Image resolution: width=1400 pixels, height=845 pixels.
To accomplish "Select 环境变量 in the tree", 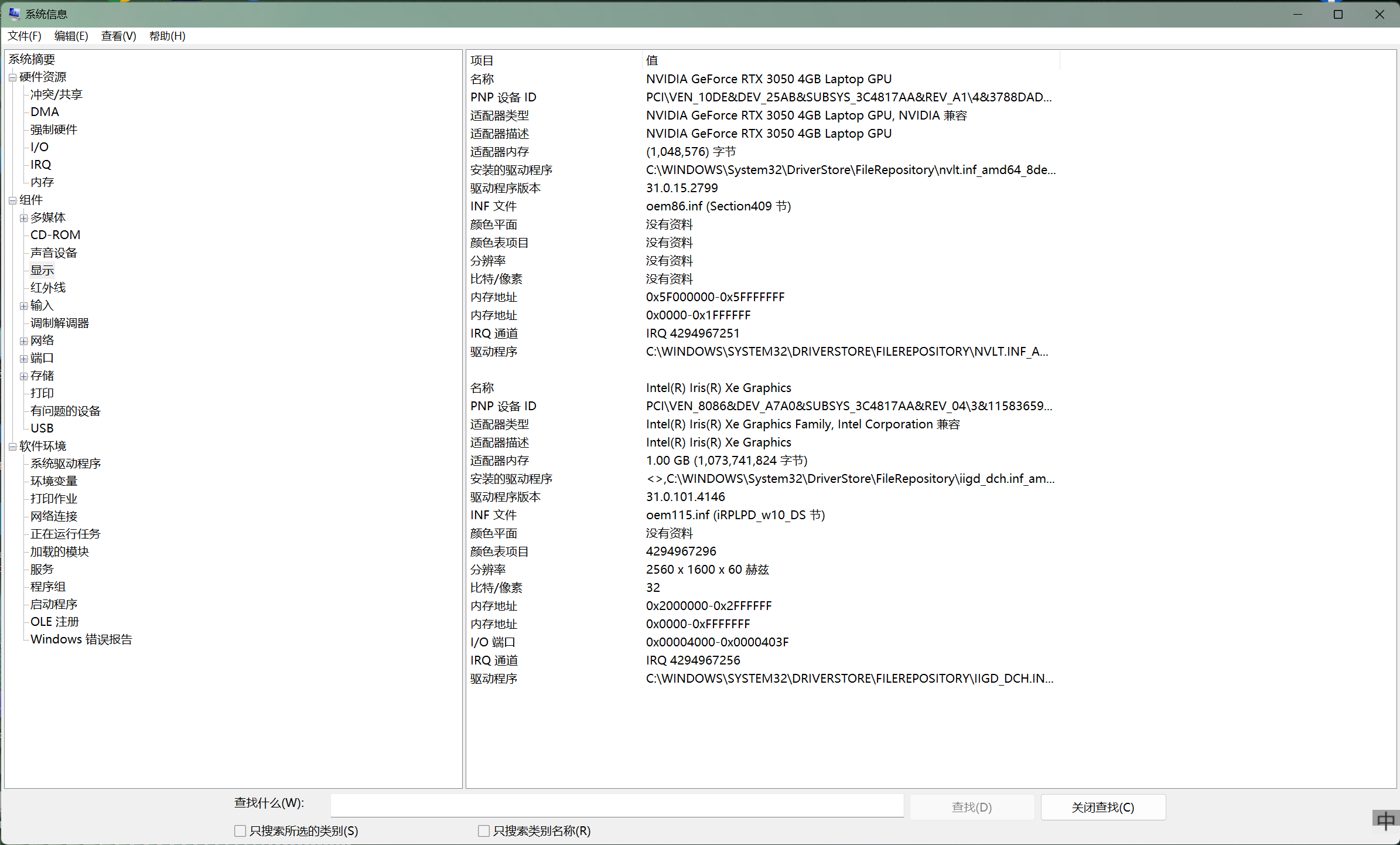I will click(53, 481).
